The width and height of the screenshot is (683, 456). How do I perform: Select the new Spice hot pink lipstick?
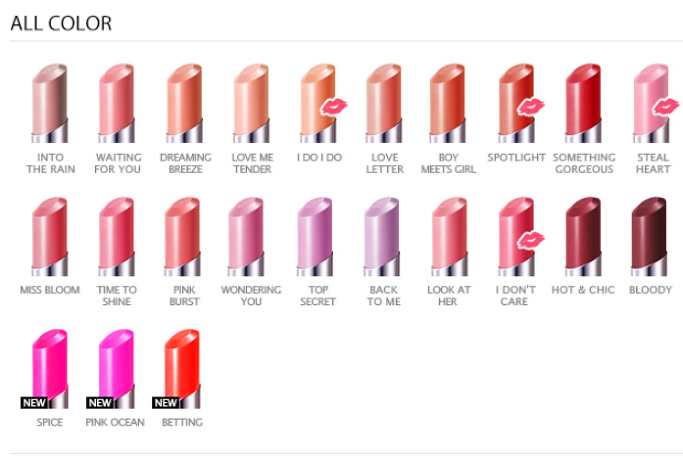pyautogui.click(x=50, y=369)
